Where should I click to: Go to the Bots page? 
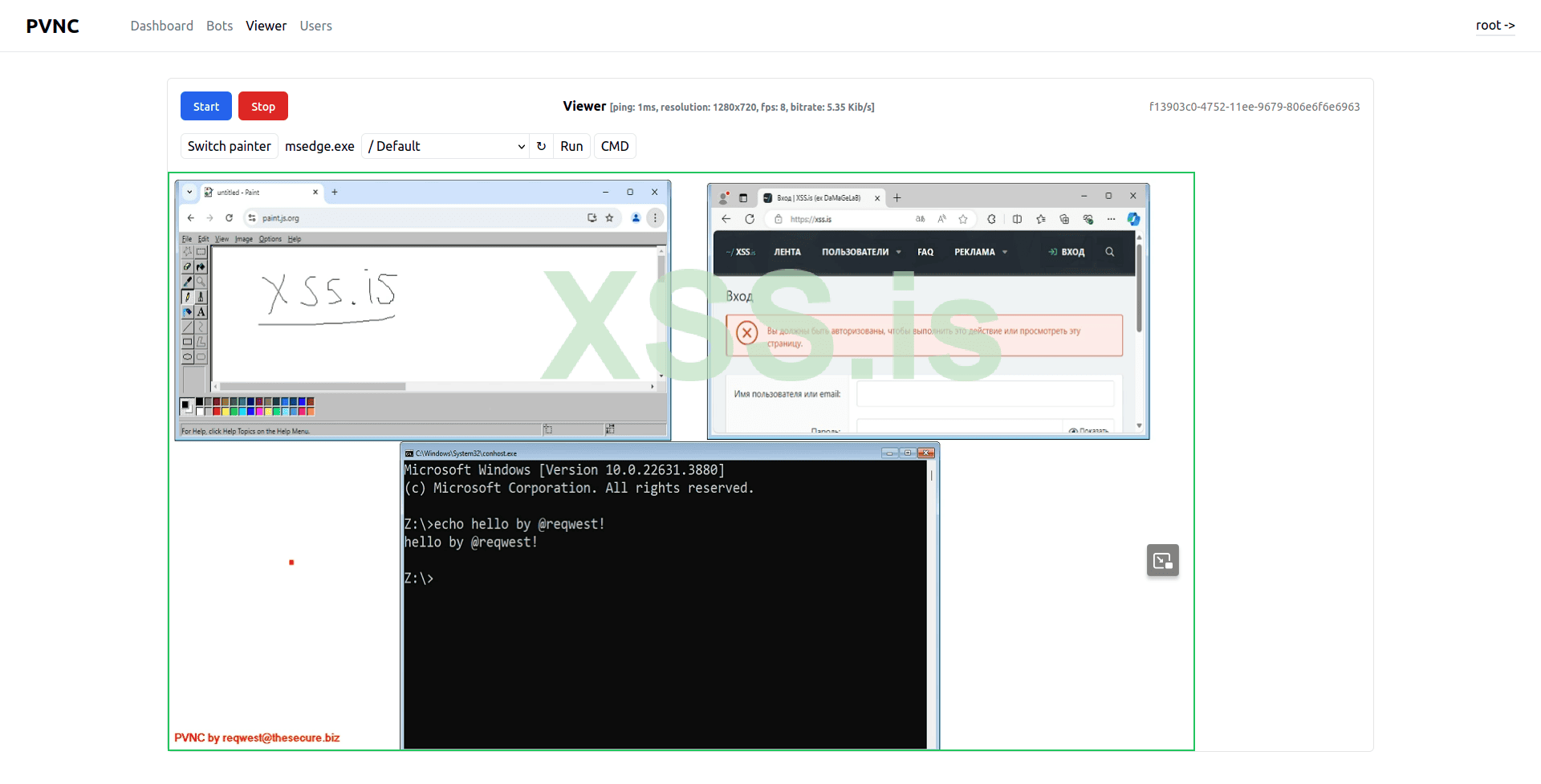click(x=220, y=26)
